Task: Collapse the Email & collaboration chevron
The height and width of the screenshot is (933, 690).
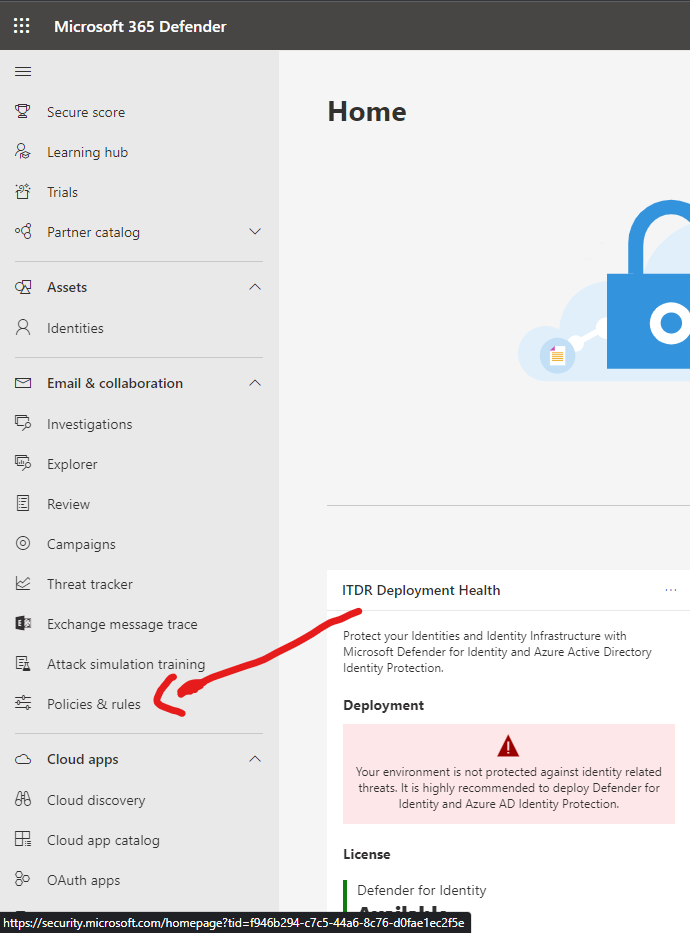Action: [255, 383]
